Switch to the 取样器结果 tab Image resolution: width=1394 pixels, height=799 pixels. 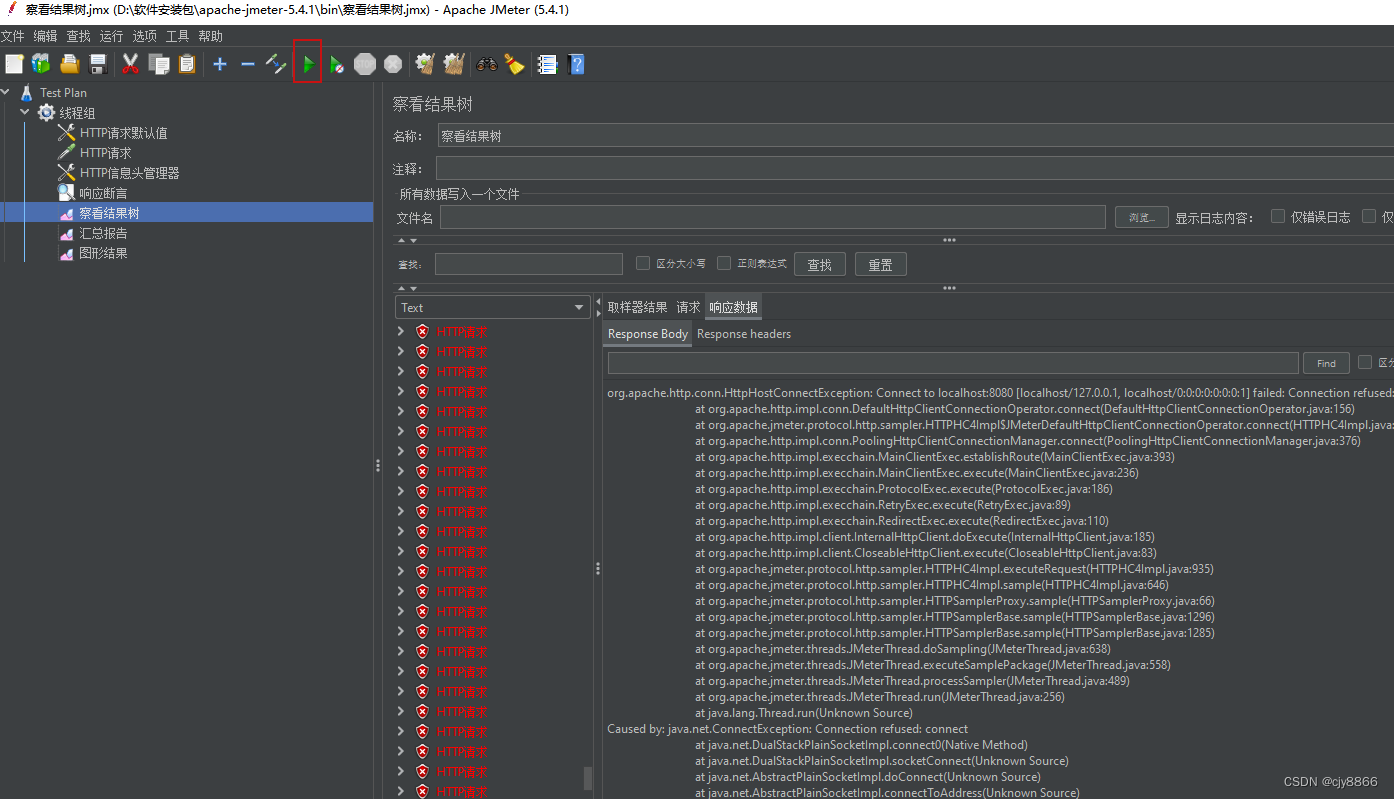coord(637,307)
